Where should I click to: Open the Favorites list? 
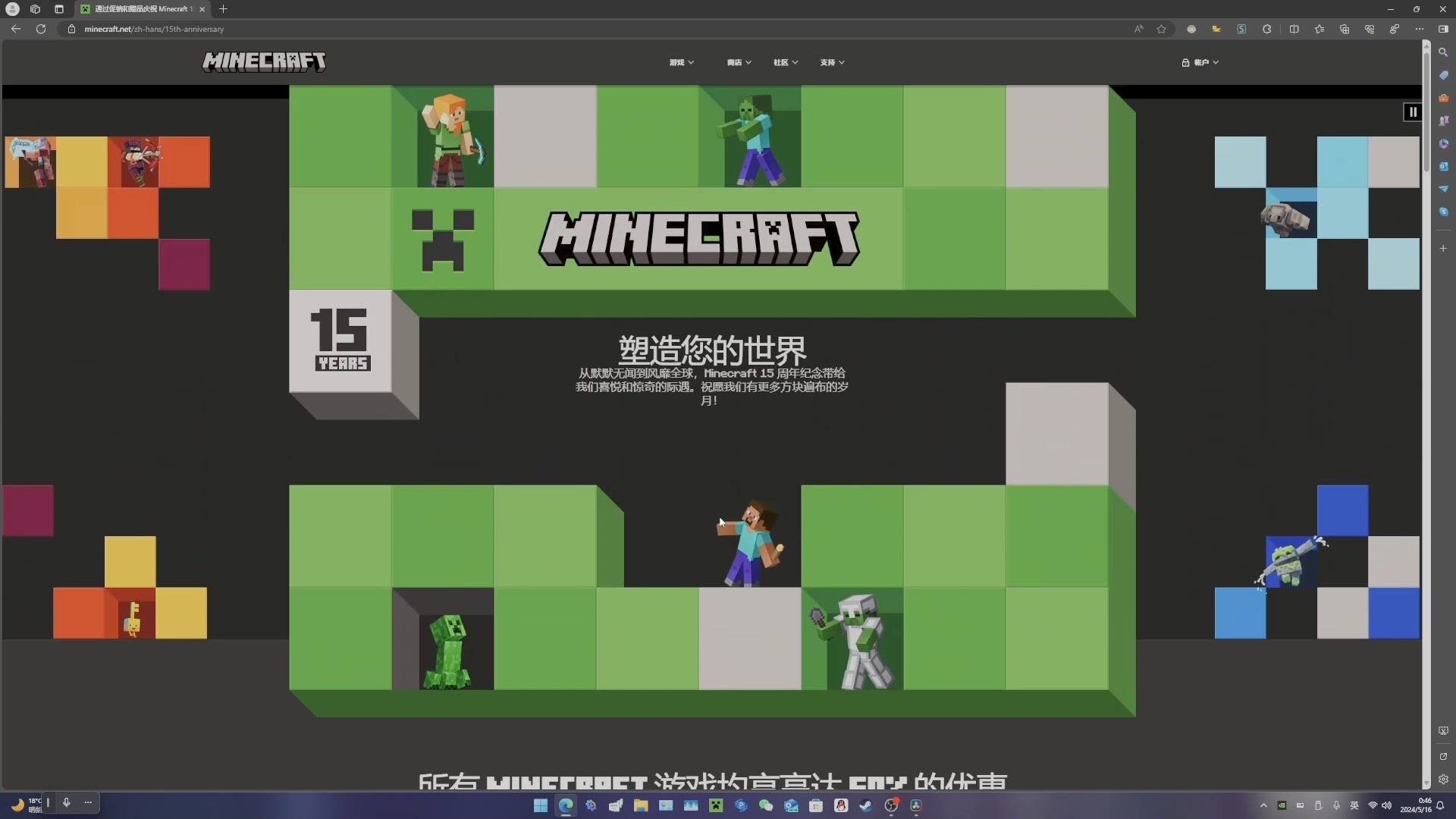point(1319,29)
